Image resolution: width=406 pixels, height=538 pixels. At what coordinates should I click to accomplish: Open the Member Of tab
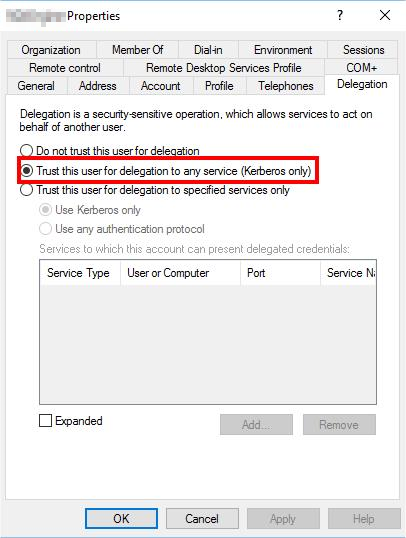[x=138, y=50]
